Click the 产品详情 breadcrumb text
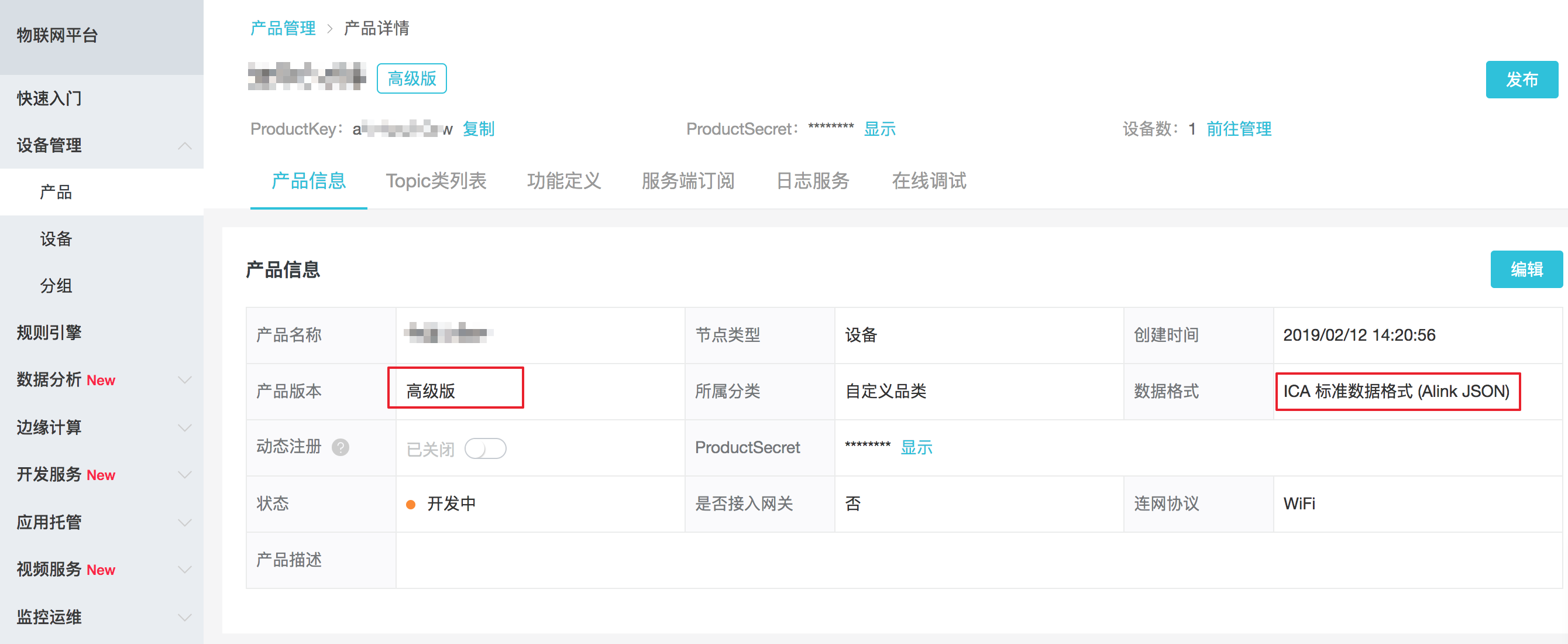The height and width of the screenshot is (644, 1568). [376, 28]
